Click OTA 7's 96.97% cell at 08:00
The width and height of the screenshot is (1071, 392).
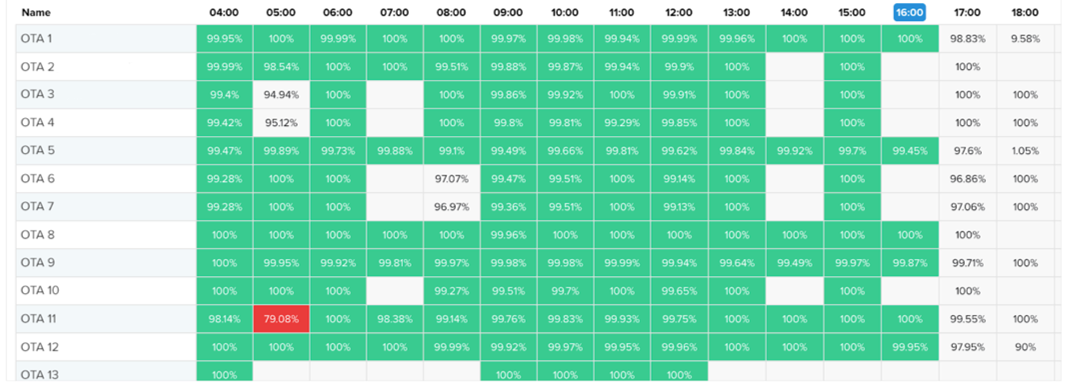(x=451, y=207)
